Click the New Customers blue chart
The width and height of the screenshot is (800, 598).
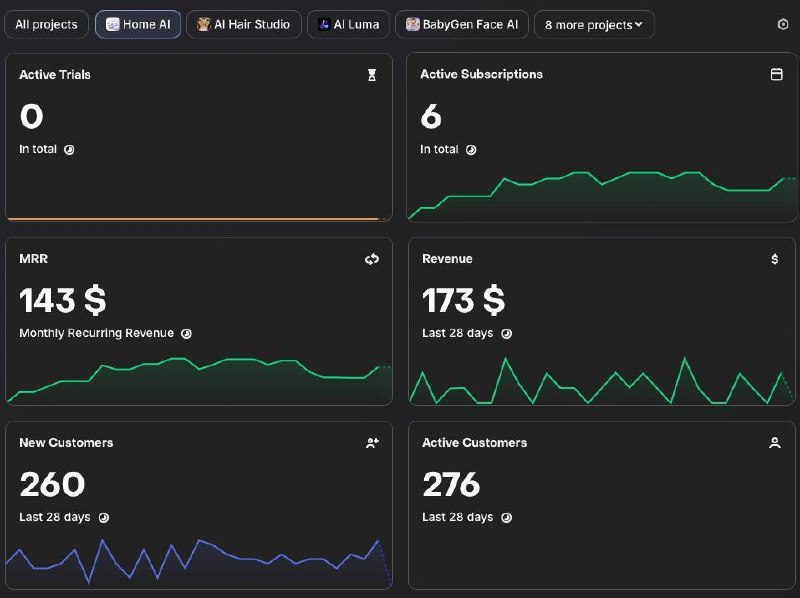click(x=199, y=562)
